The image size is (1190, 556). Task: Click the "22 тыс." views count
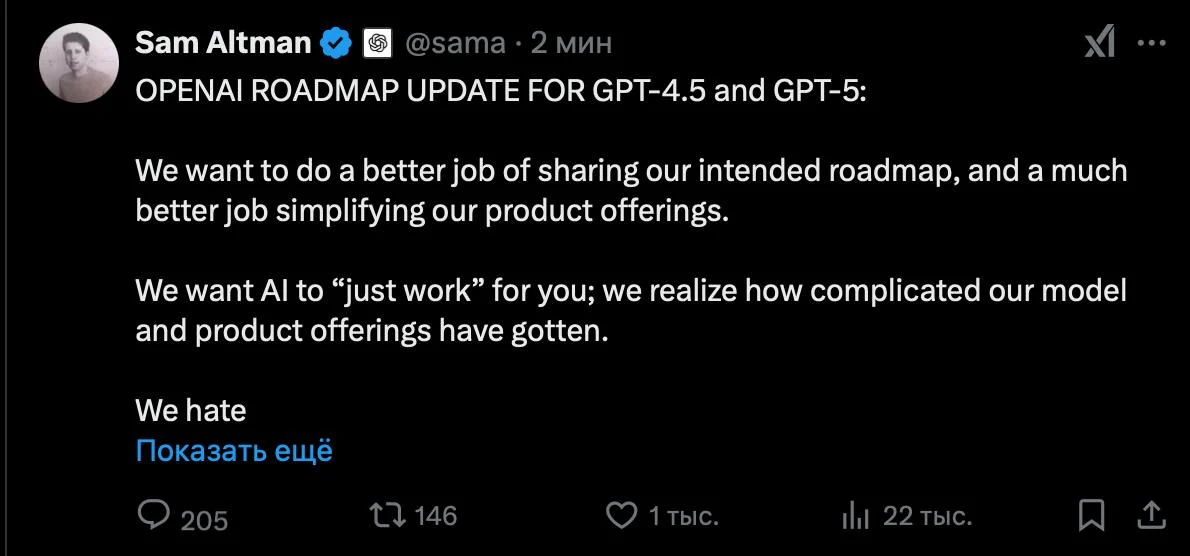928,517
